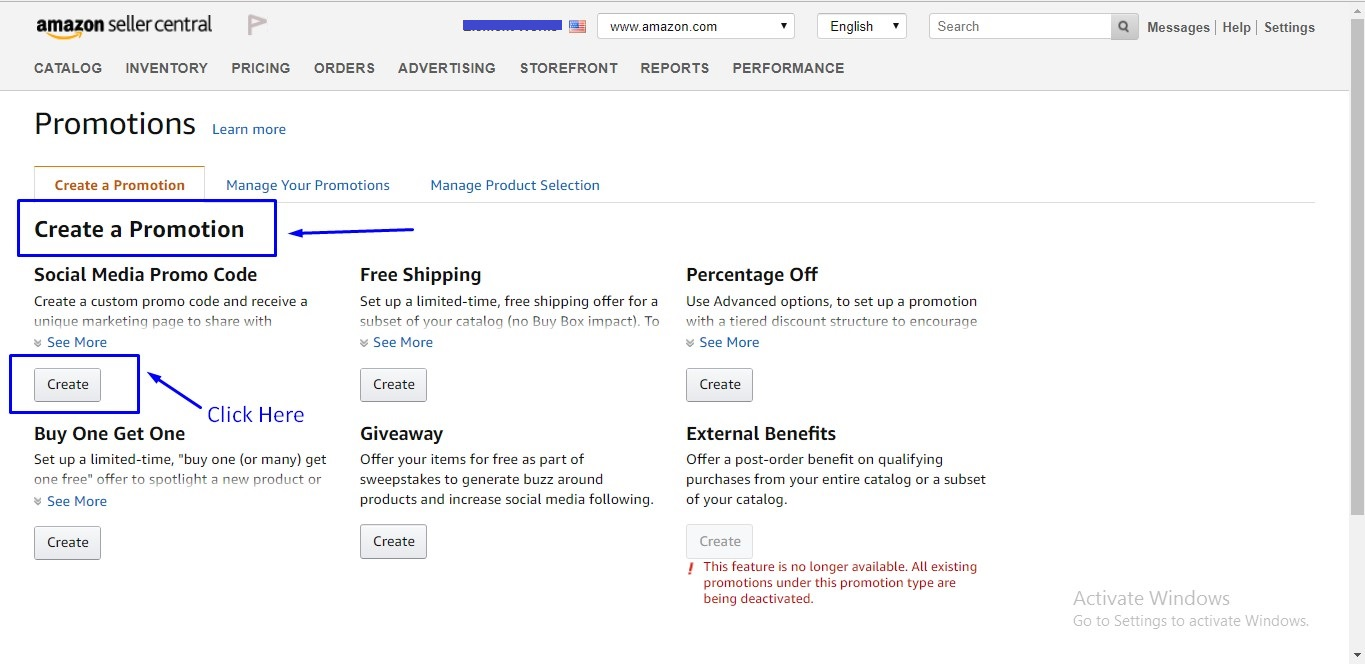This screenshot has width=1365, height=664.
Task: Switch to Manage Product Selection tab
Action: (x=515, y=185)
